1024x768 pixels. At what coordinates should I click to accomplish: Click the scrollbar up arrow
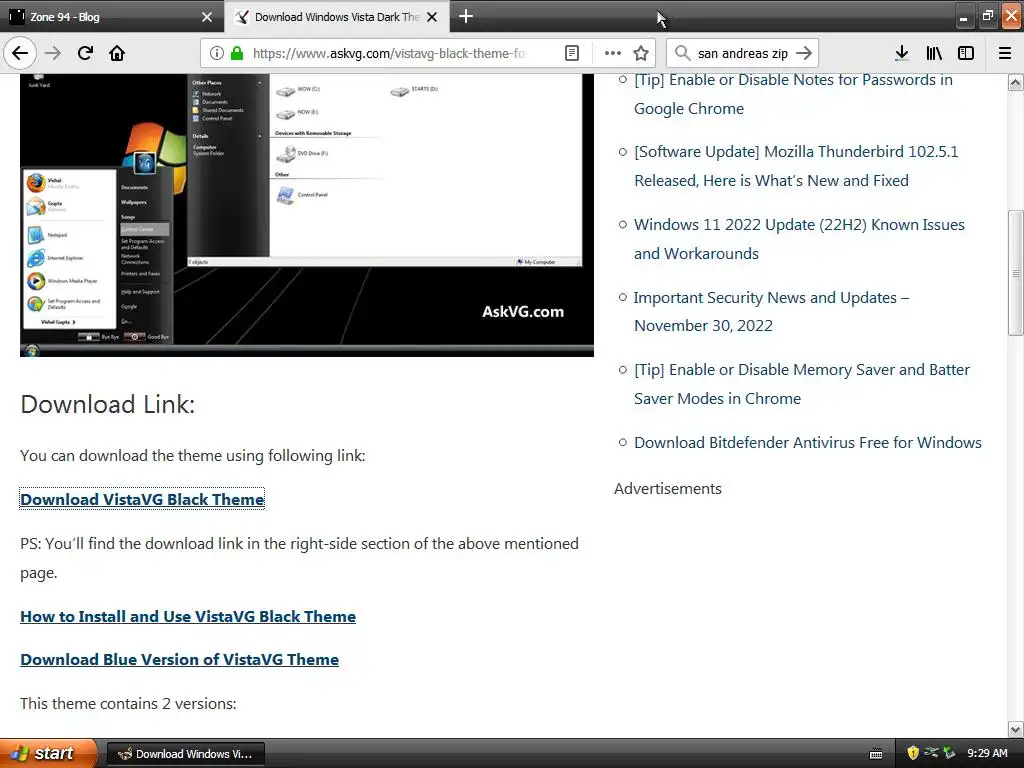pos(1016,83)
